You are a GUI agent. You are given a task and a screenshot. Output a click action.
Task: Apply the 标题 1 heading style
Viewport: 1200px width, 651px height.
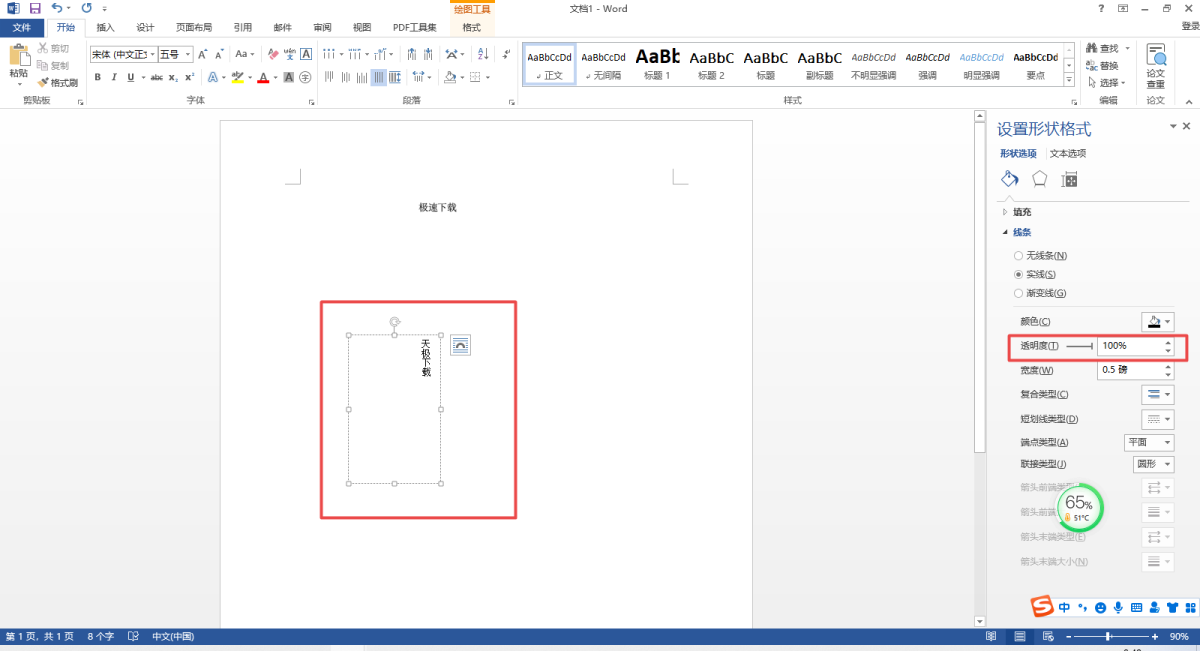(657, 63)
